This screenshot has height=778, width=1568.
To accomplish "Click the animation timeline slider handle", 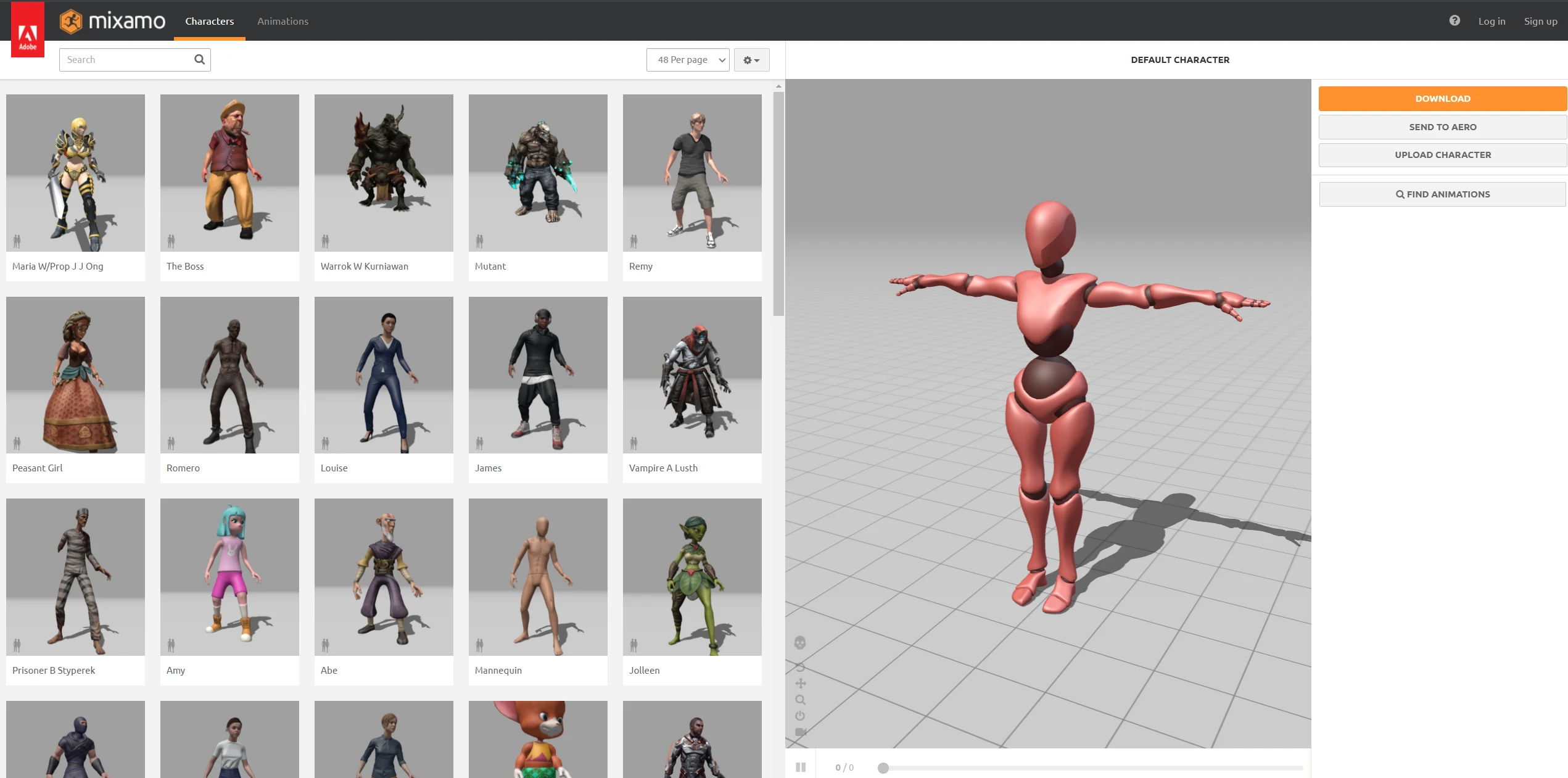I will [883, 768].
